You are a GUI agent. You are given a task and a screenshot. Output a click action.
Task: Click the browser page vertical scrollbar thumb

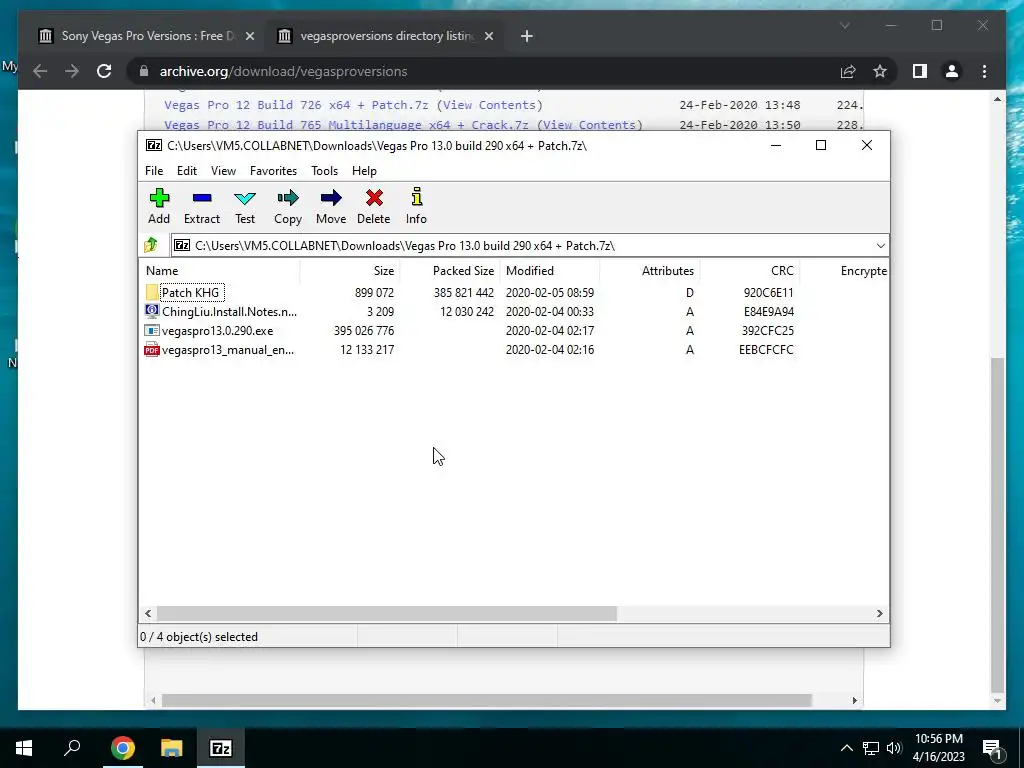coord(997,524)
